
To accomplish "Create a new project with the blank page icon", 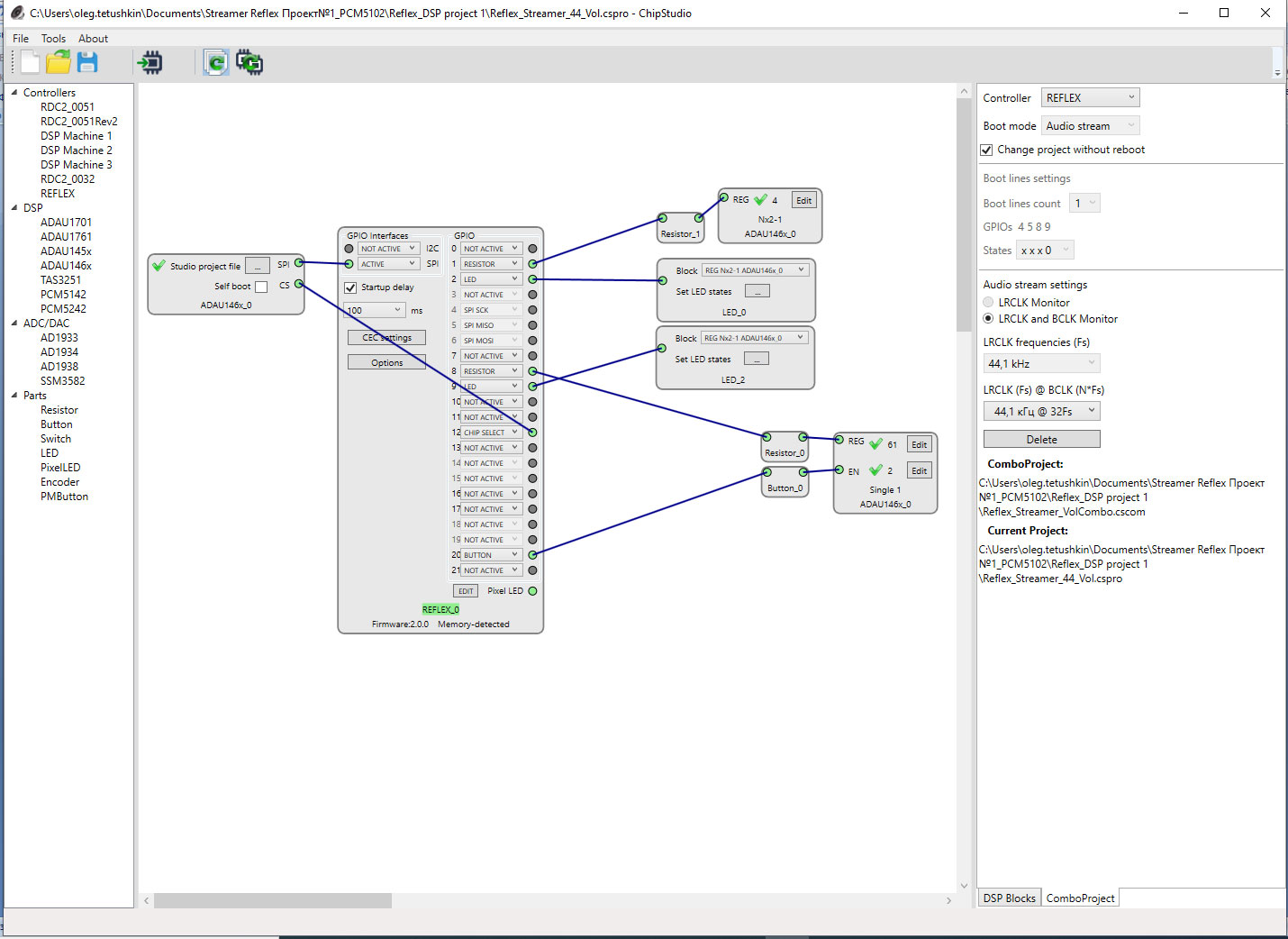I will (30, 62).
